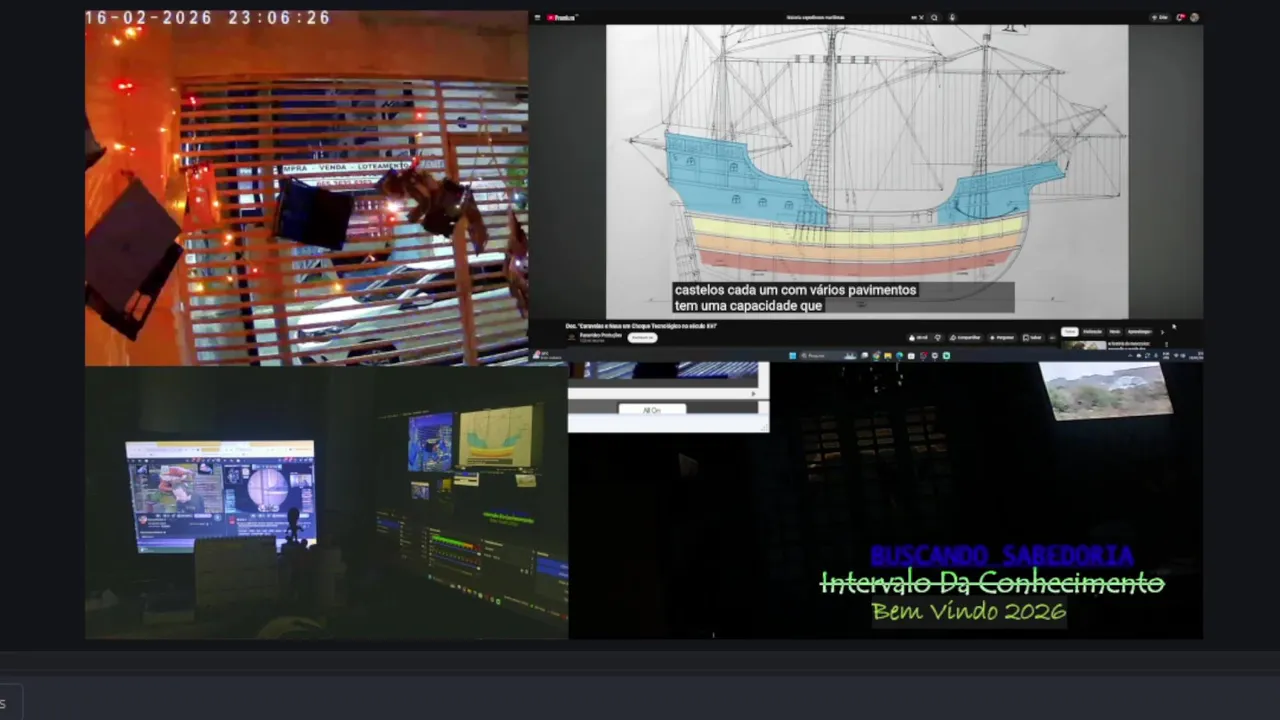Click the YouTube Premium logo
The width and height of the screenshot is (1280, 720).
(x=562, y=17)
